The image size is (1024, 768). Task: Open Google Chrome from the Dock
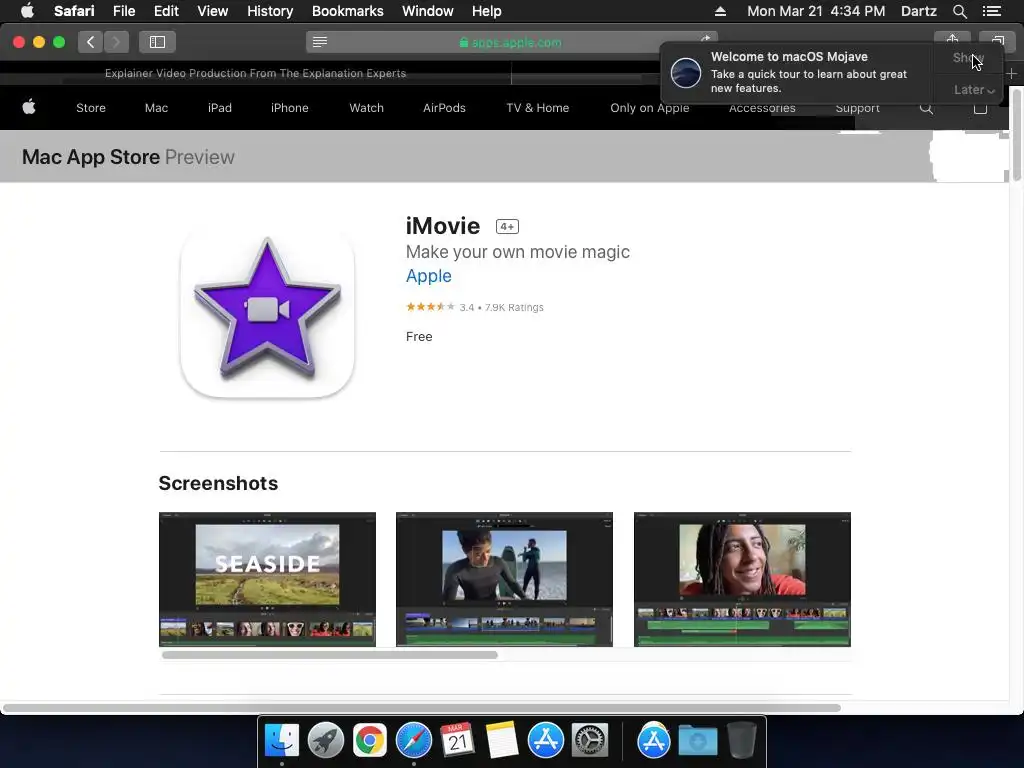(x=370, y=741)
